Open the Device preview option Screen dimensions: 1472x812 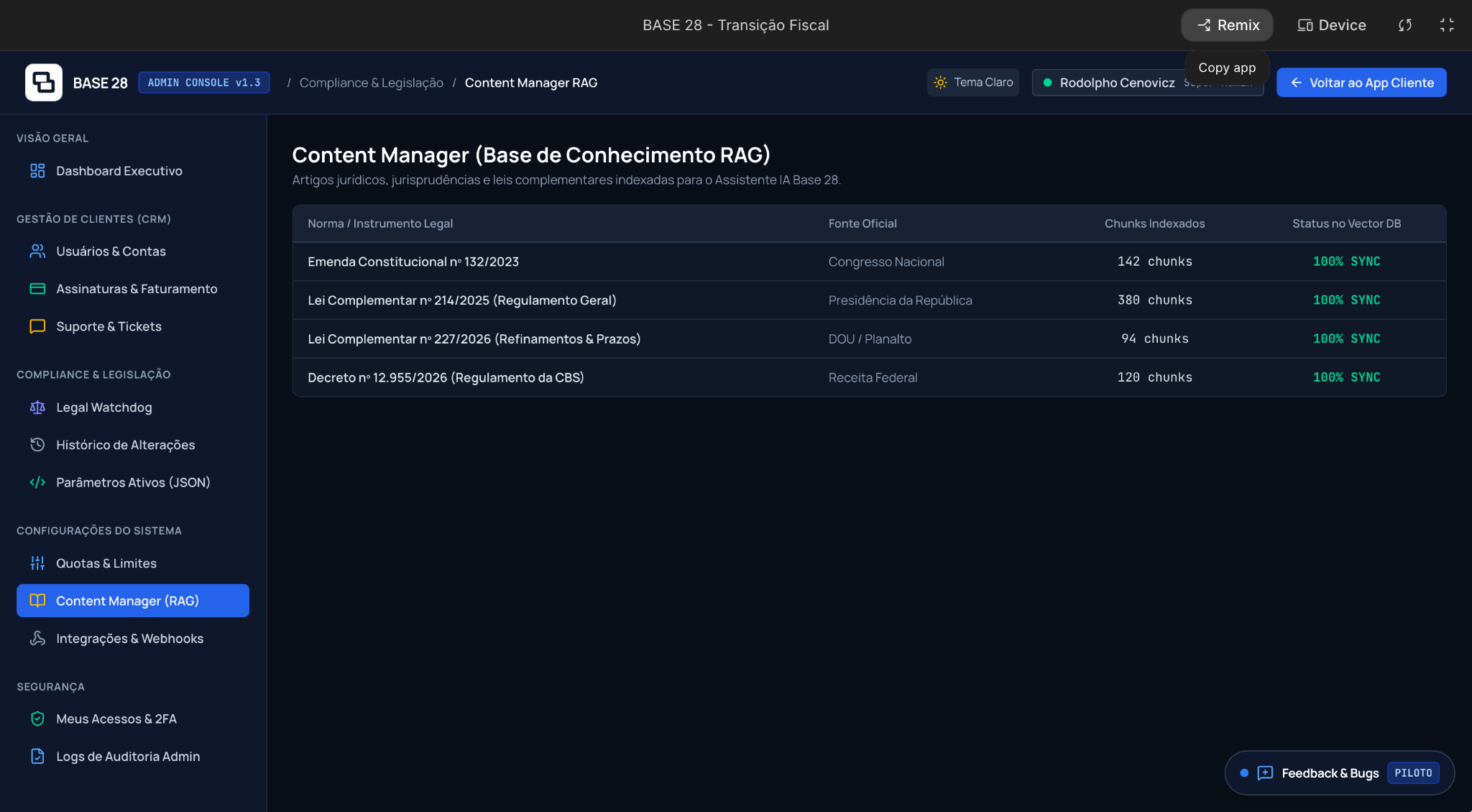pyautogui.click(x=1331, y=25)
